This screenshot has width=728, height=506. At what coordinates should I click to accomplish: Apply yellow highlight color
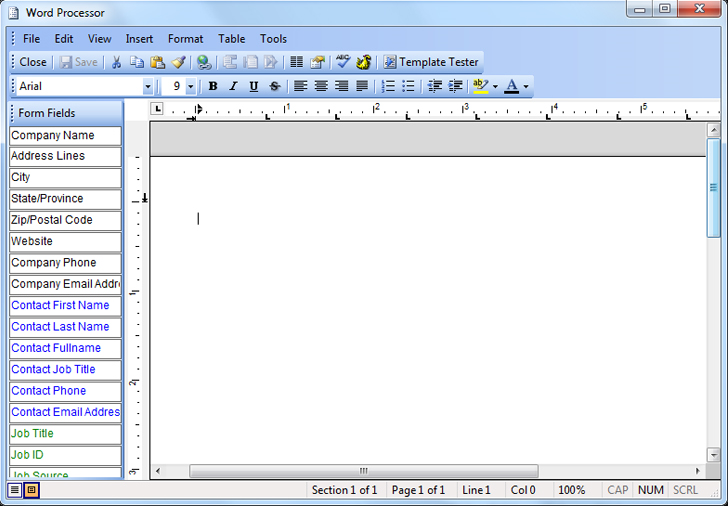pyautogui.click(x=481, y=86)
